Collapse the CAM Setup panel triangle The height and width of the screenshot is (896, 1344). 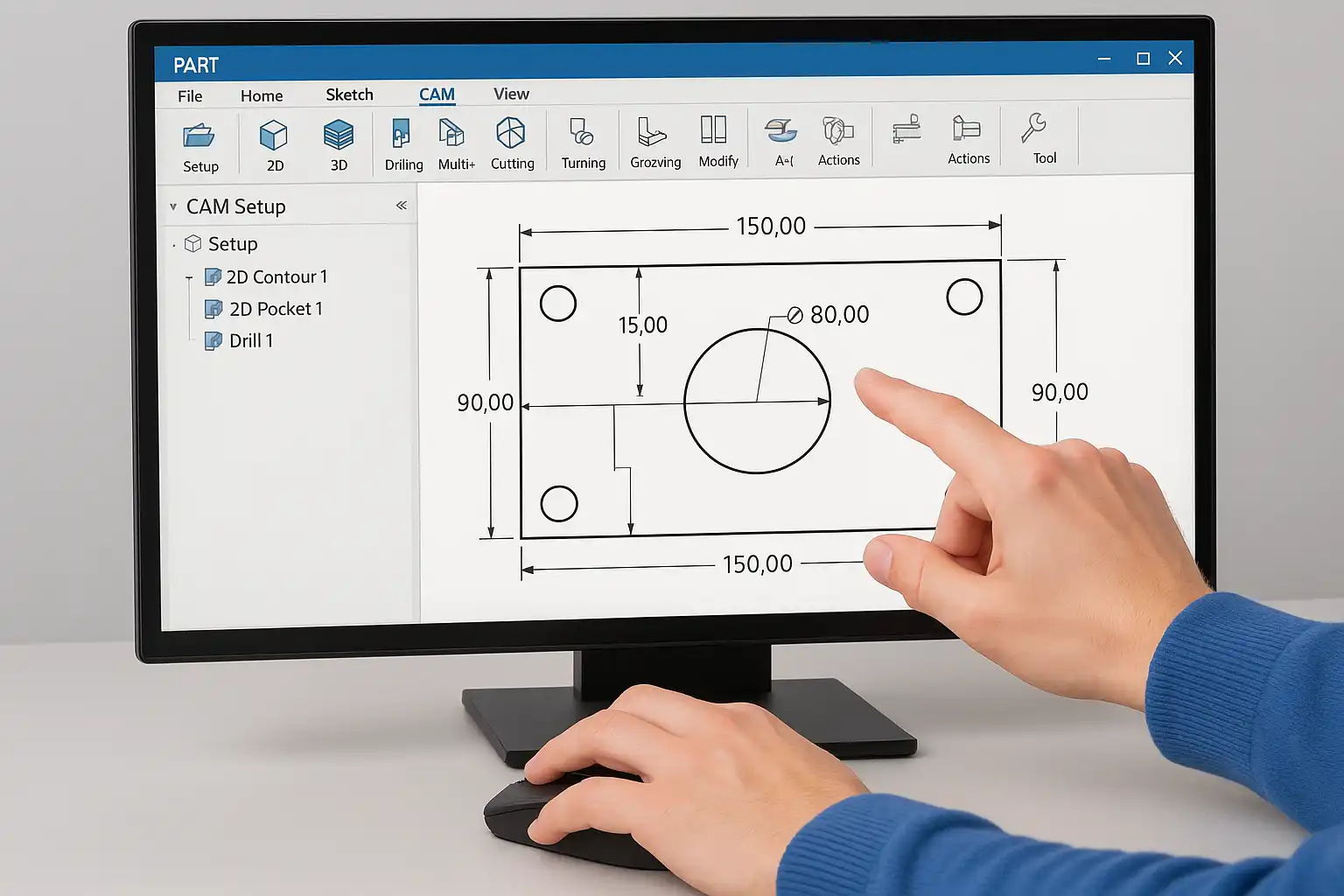[x=173, y=207]
